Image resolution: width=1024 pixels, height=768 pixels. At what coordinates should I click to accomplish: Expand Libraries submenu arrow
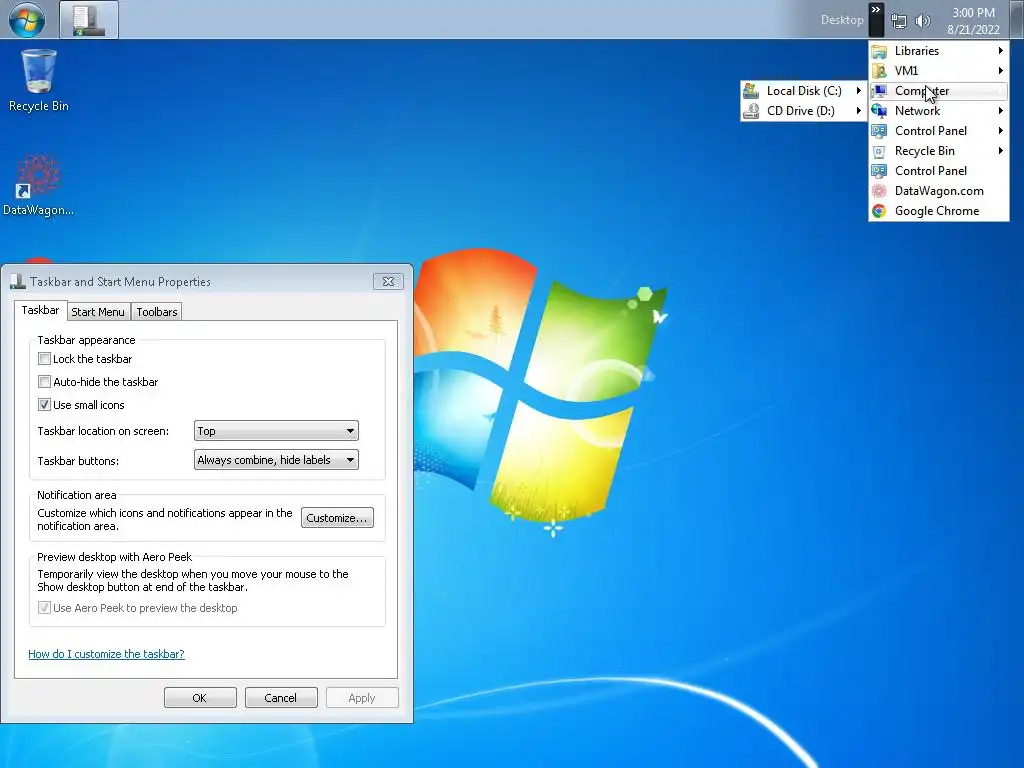(1000, 51)
